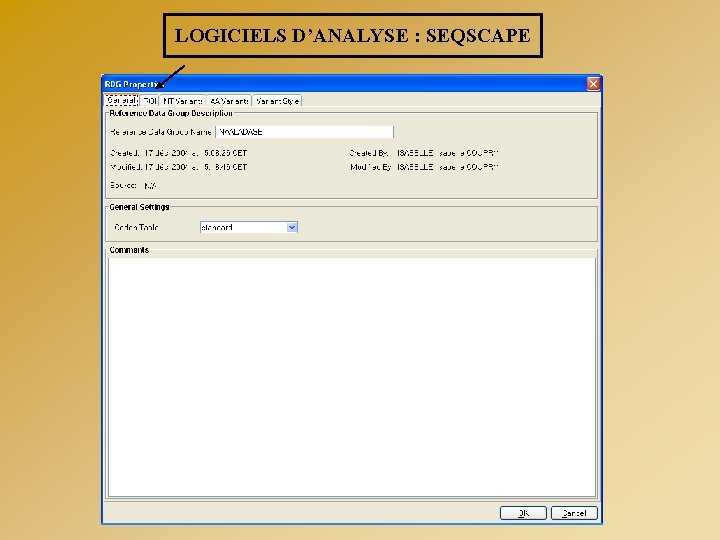Dismiss the dialog with the Cancel button
720x540 pixels.
574,513
